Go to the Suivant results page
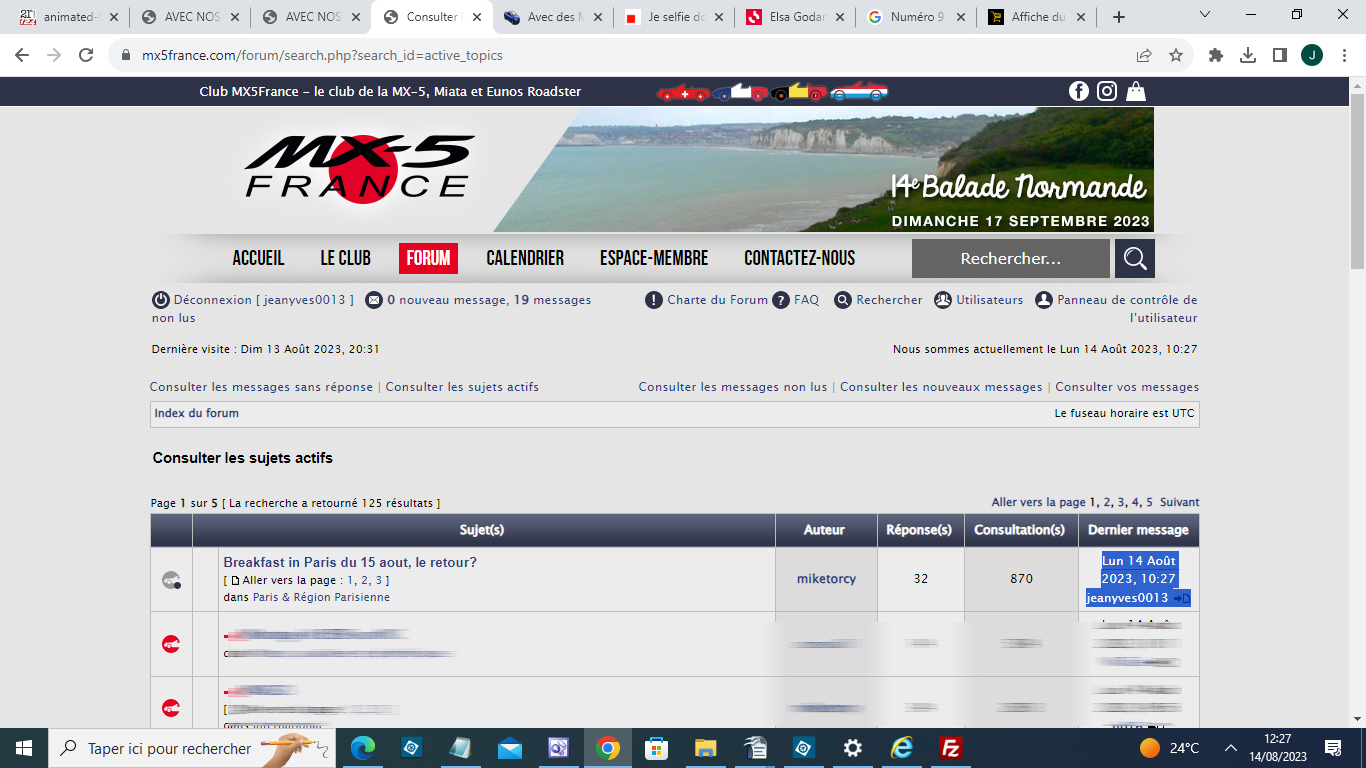 pyautogui.click(x=1180, y=503)
